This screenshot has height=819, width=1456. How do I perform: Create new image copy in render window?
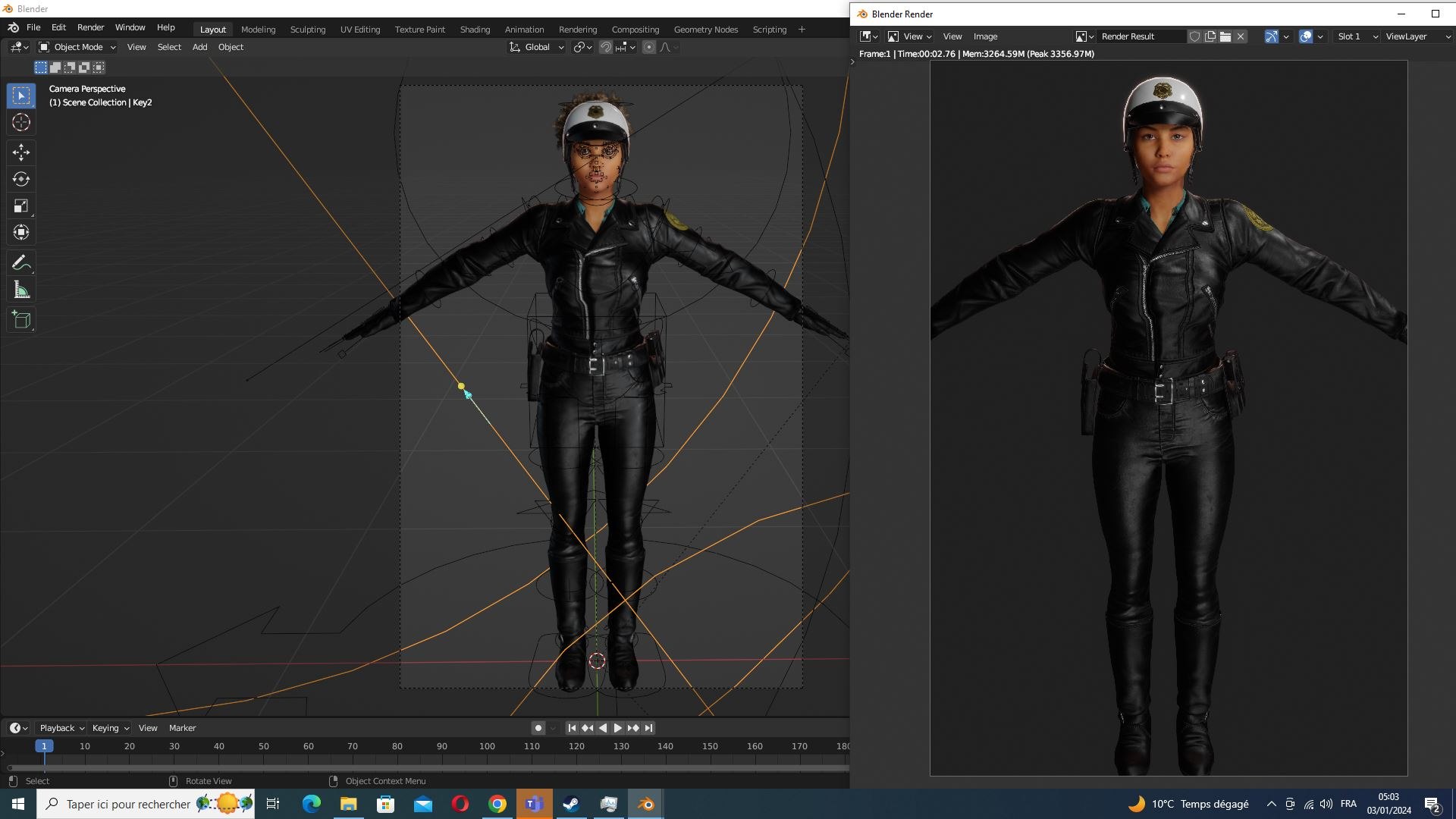tap(1210, 36)
